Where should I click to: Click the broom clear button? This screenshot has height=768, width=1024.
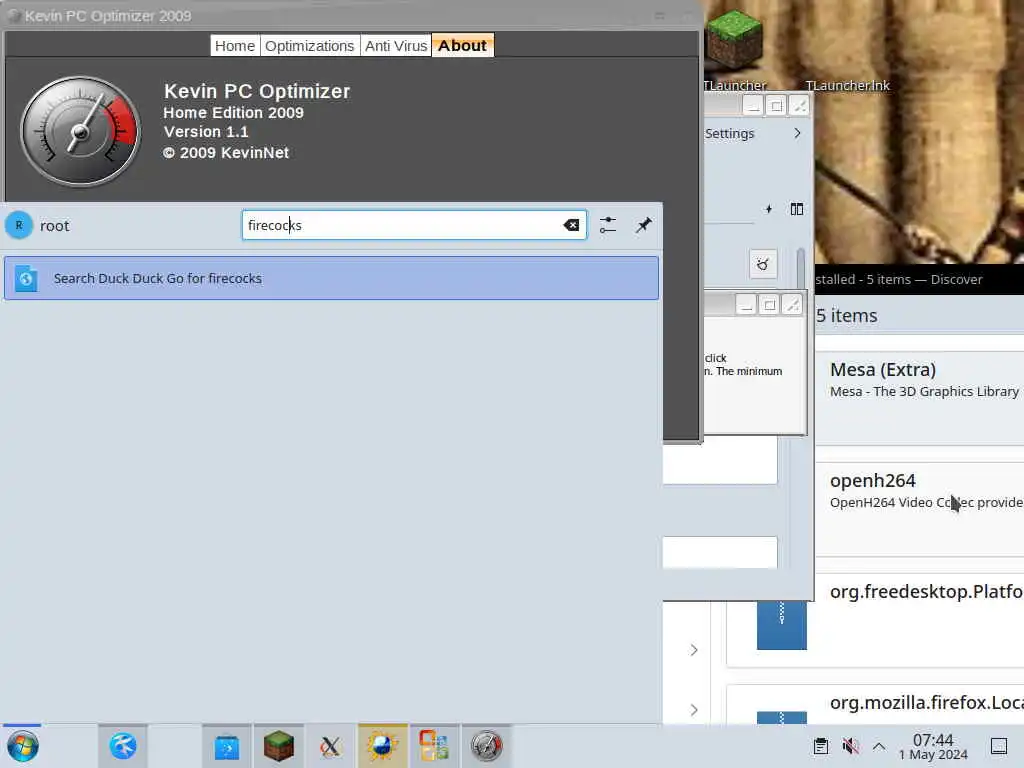(763, 264)
